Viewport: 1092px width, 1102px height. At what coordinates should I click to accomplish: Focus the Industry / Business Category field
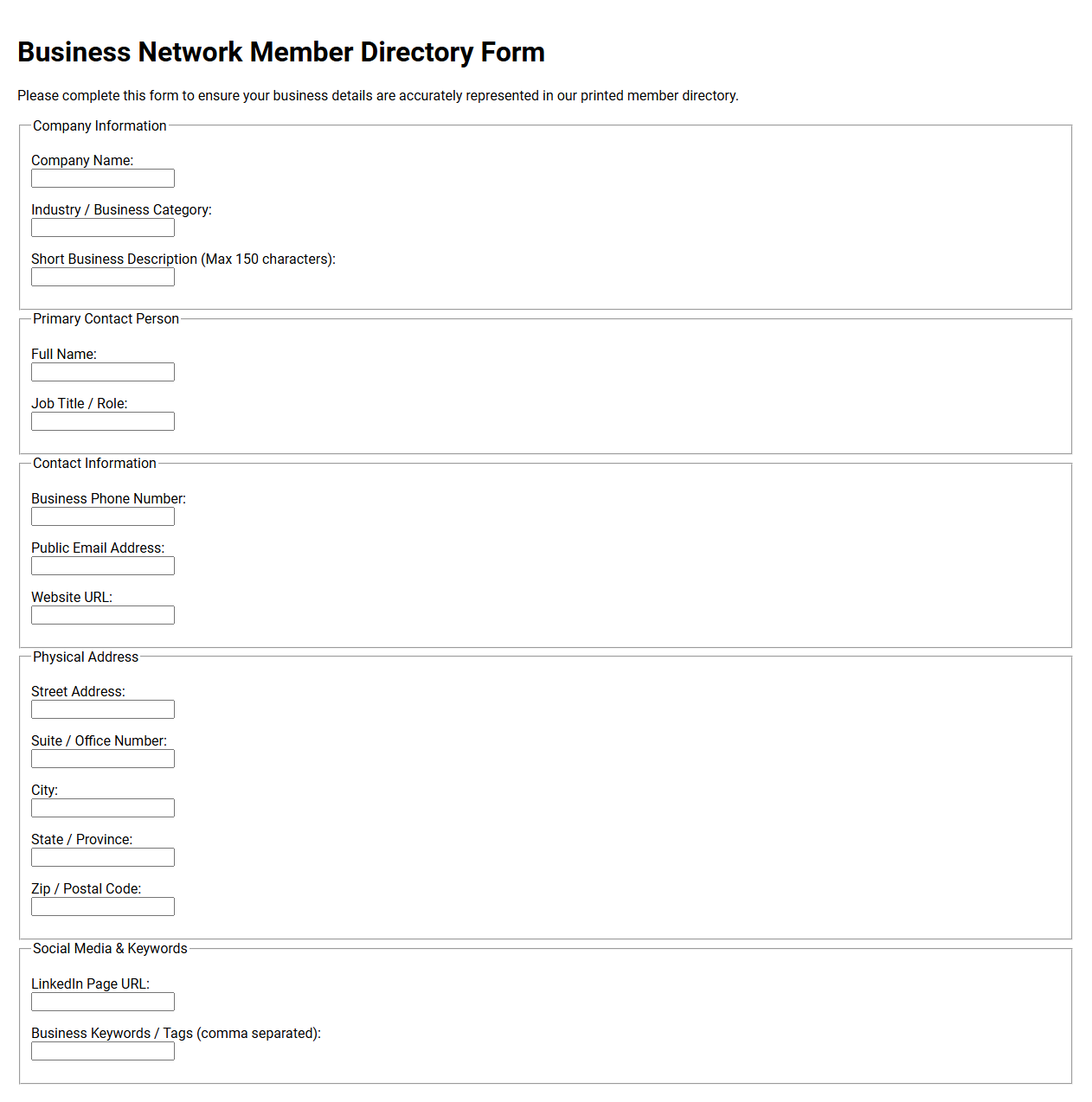coord(103,227)
